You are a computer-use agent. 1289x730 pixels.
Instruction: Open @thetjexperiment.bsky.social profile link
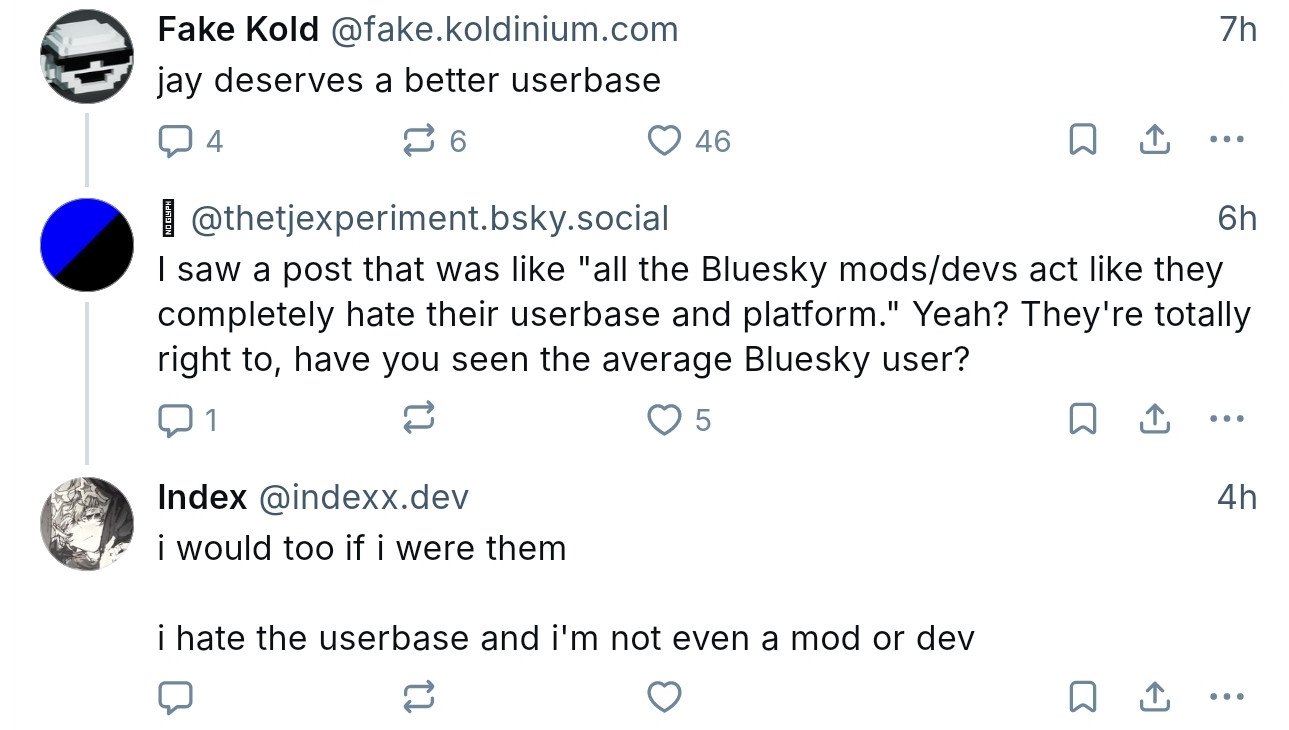(429, 218)
